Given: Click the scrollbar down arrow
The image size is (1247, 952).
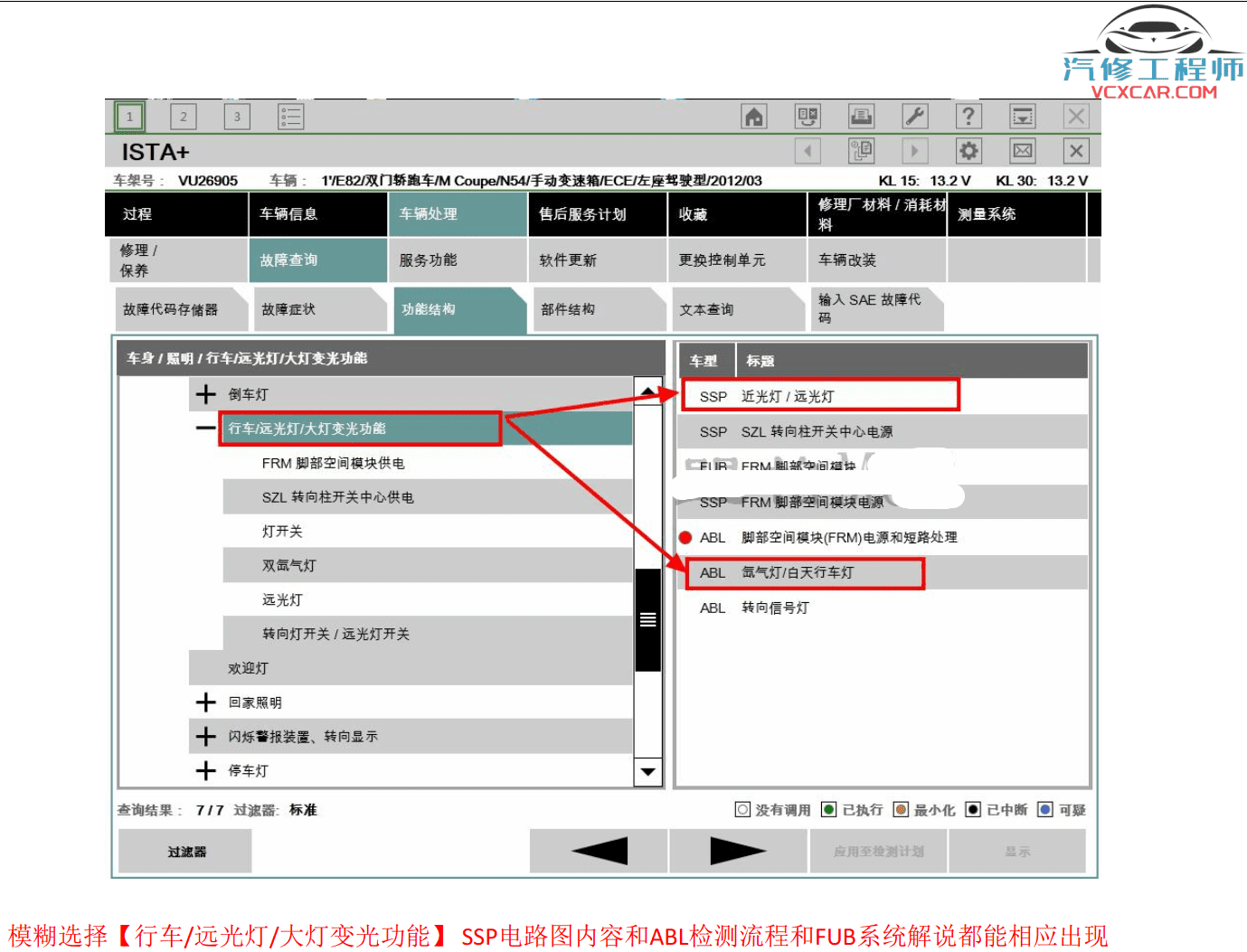Looking at the screenshot, I should (x=647, y=771).
